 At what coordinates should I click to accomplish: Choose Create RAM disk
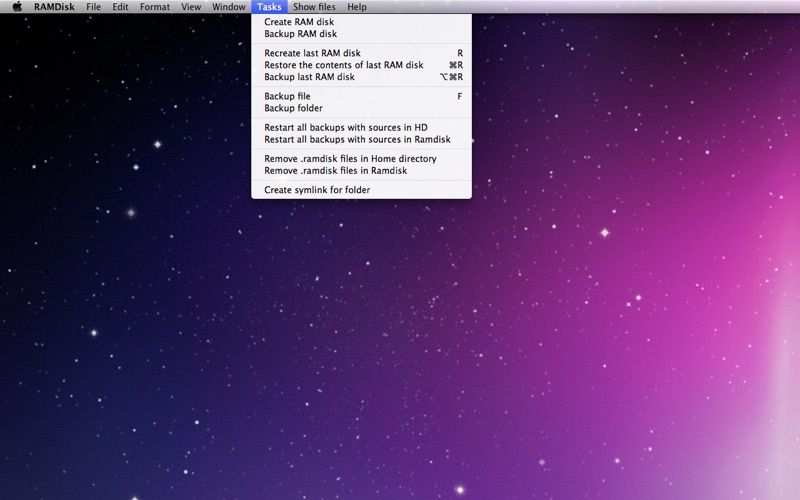click(x=361, y=22)
